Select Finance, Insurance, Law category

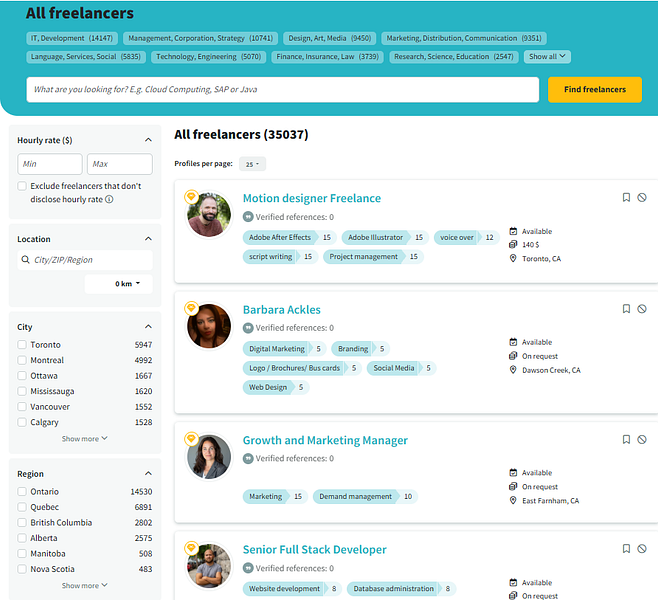click(327, 57)
